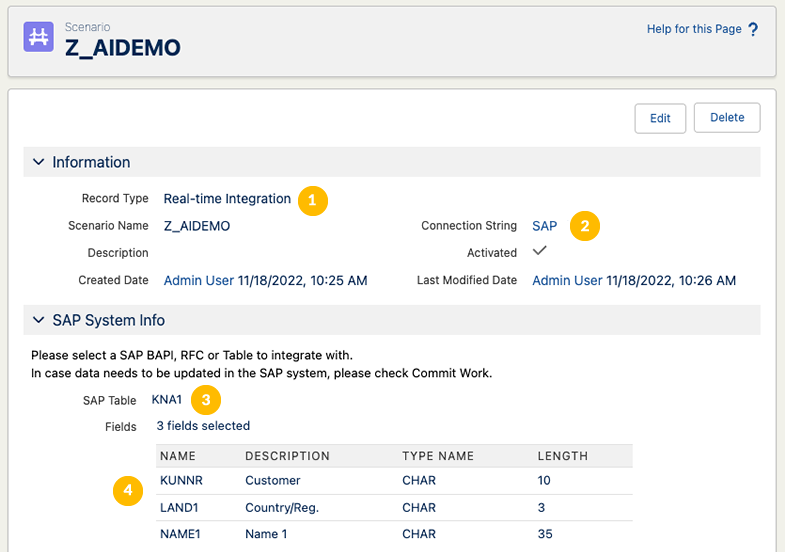Collapse the SAP System Info section chevron
The image size is (785, 552).
click(x=39, y=320)
